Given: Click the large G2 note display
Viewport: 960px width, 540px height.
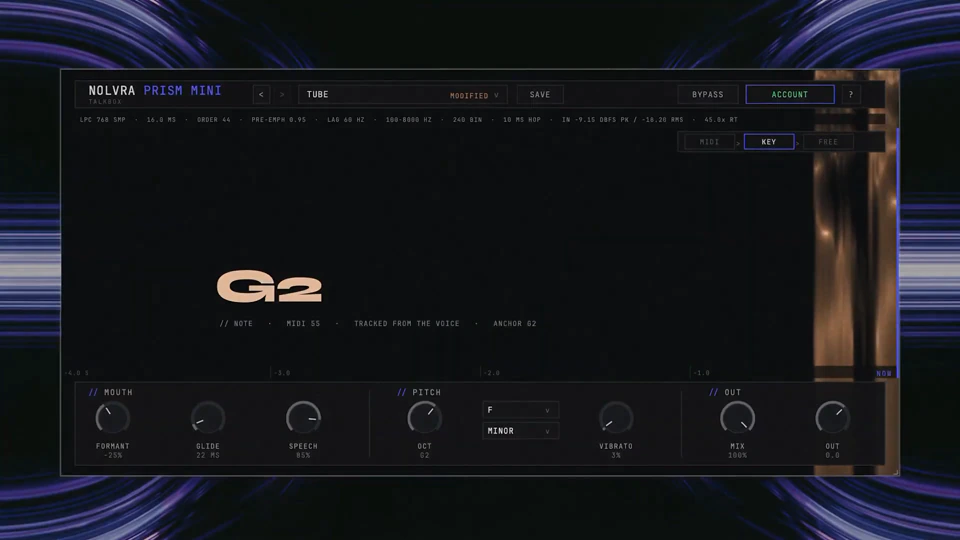Looking at the screenshot, I should (269, 286).
